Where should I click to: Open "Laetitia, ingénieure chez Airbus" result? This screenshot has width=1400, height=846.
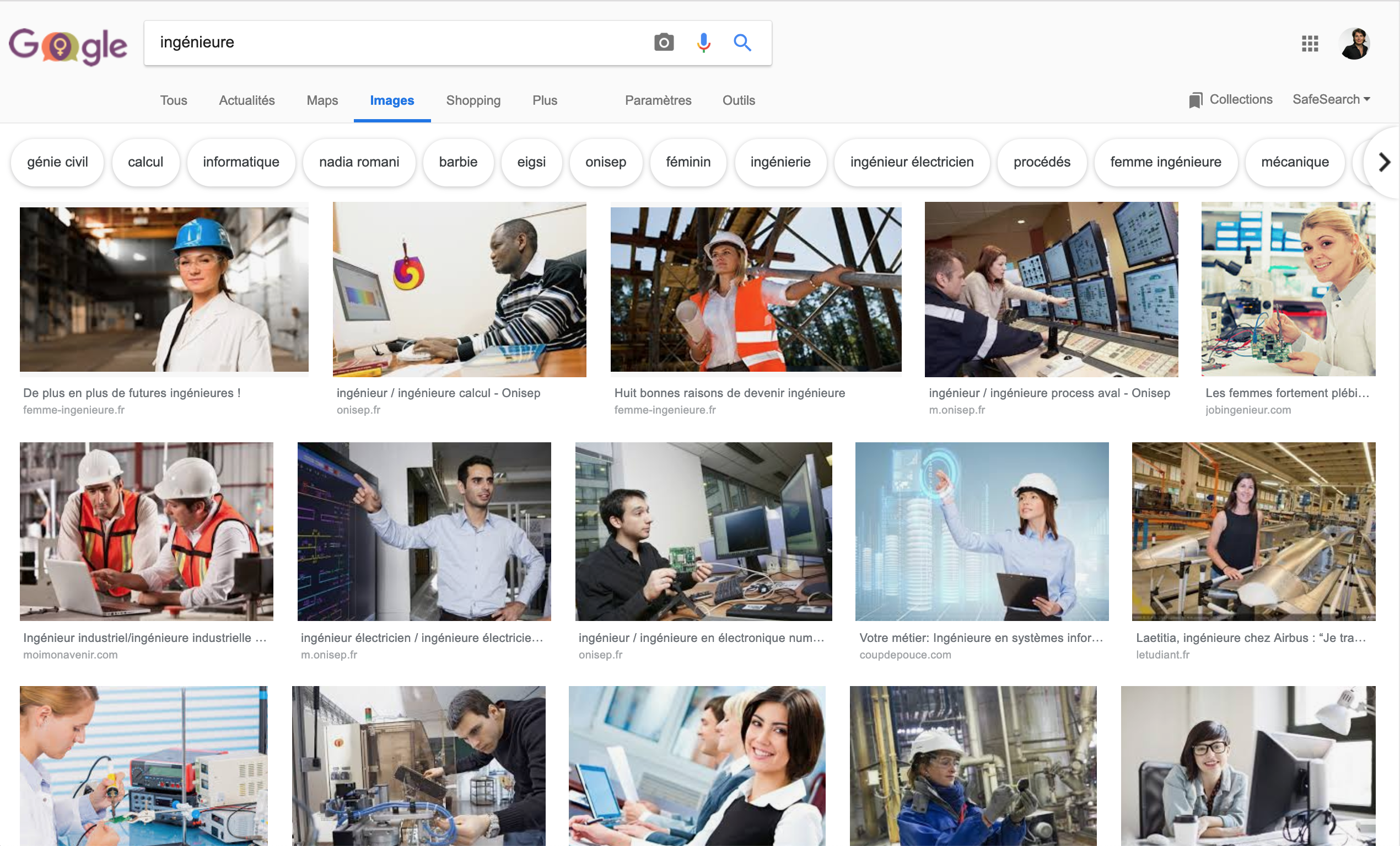coord(1253,531)
